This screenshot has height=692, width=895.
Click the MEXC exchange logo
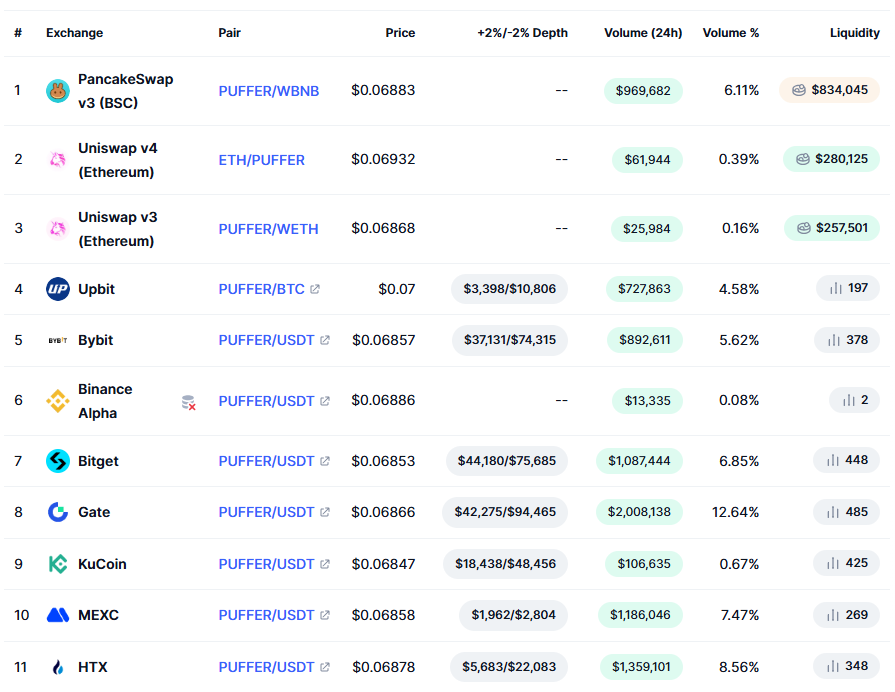point(58,615)
